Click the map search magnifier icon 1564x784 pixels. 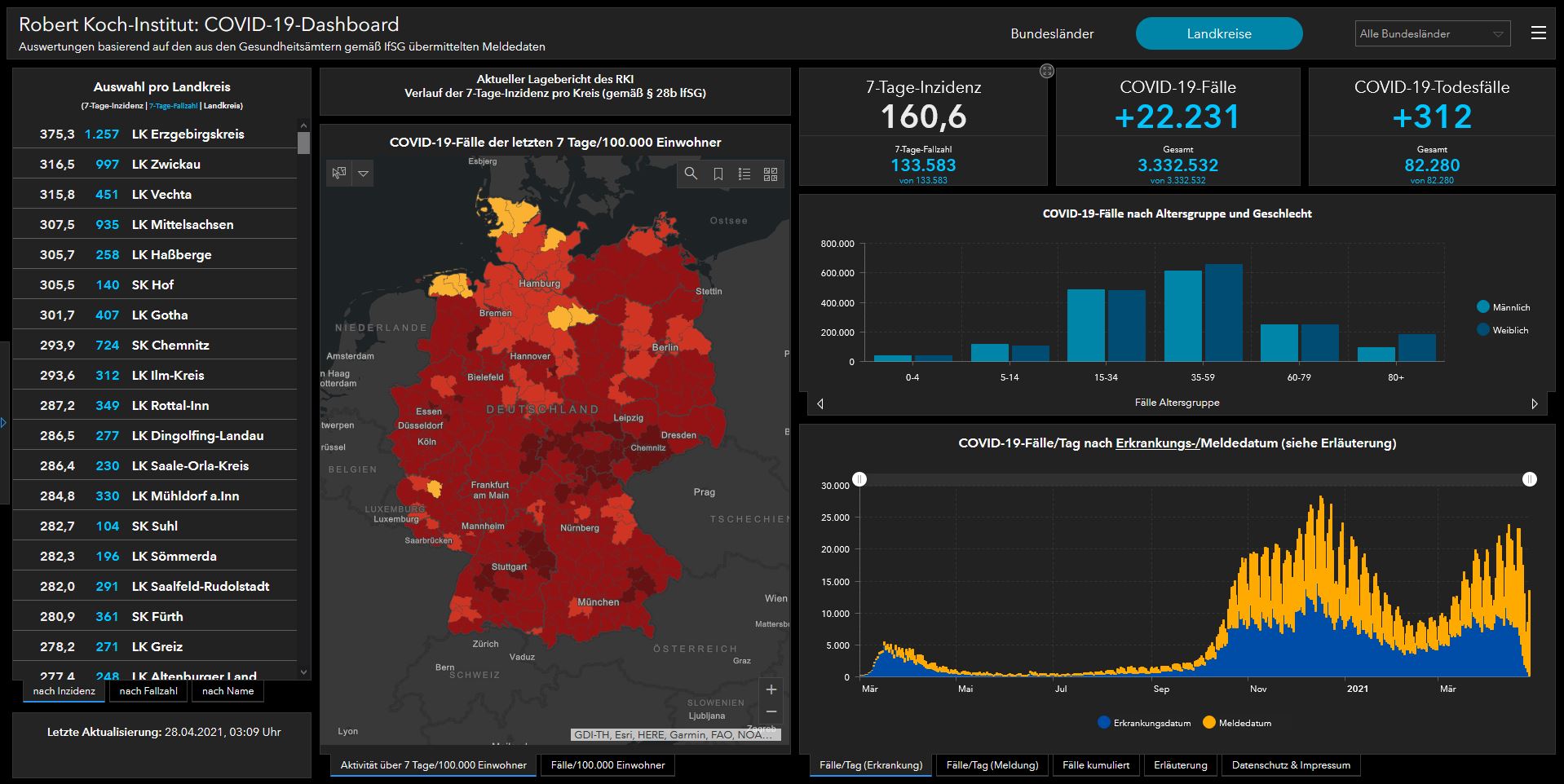pos(691,174)
